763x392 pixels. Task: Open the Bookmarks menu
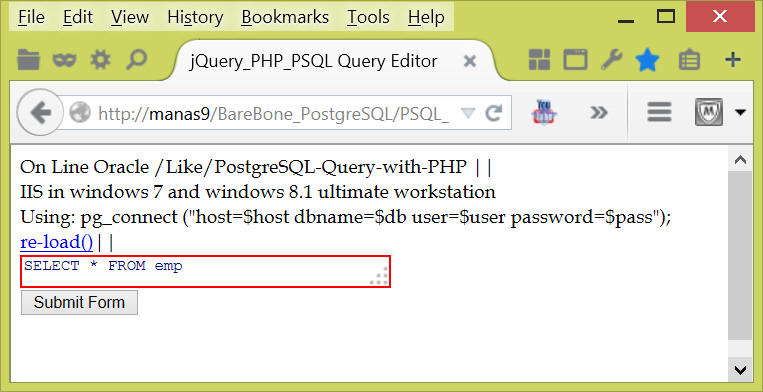pyautogui.click(x=285, y=18)
